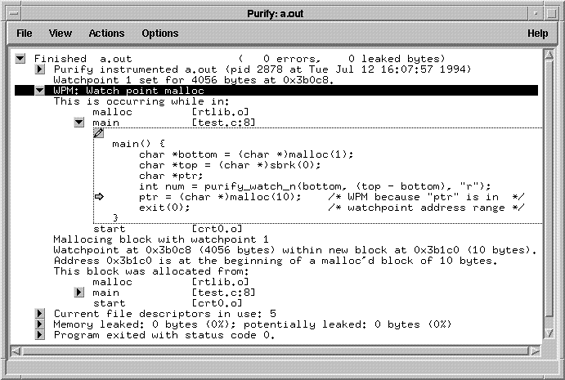Image resolution: width=565 pixels, height=380 pixels.
Task: Select 'Watchpoint 1 set for 4056 bytes' line
Action: tap(194, 80)
